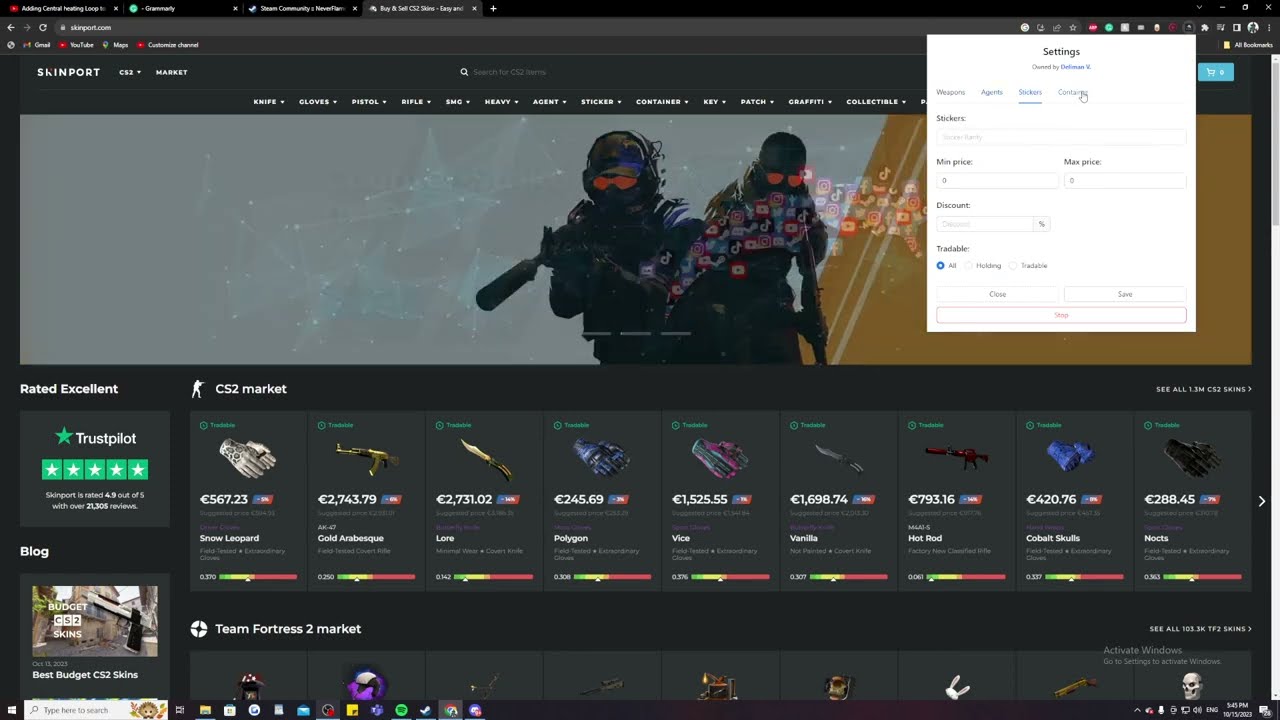Select the Holding radio option
Screen dimensions: 1280x720
click(969, 265)
